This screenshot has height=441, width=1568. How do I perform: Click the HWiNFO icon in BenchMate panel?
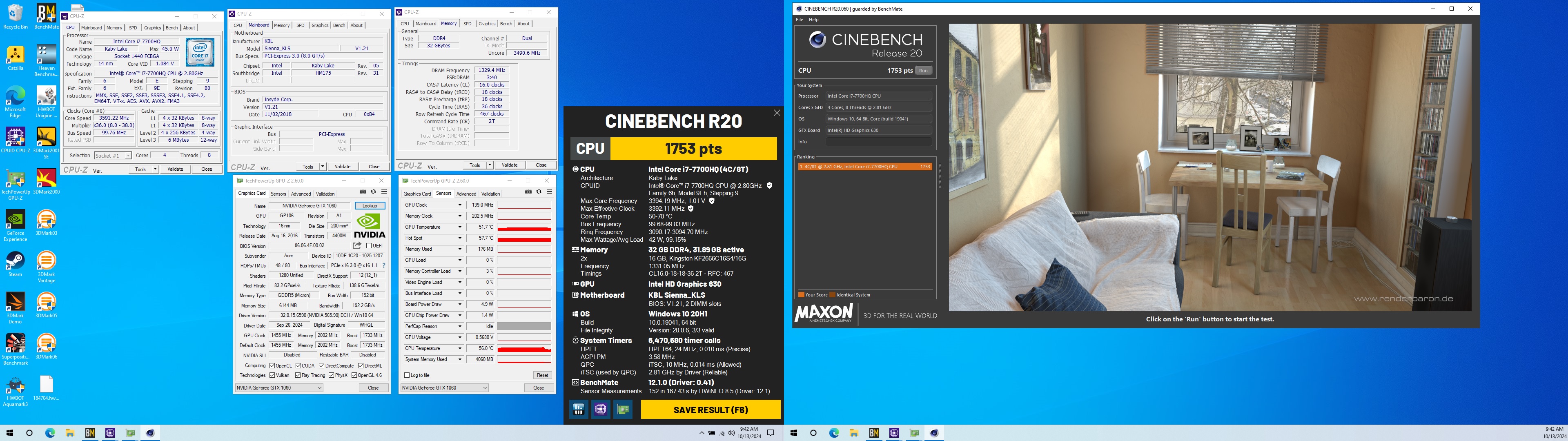578,410
